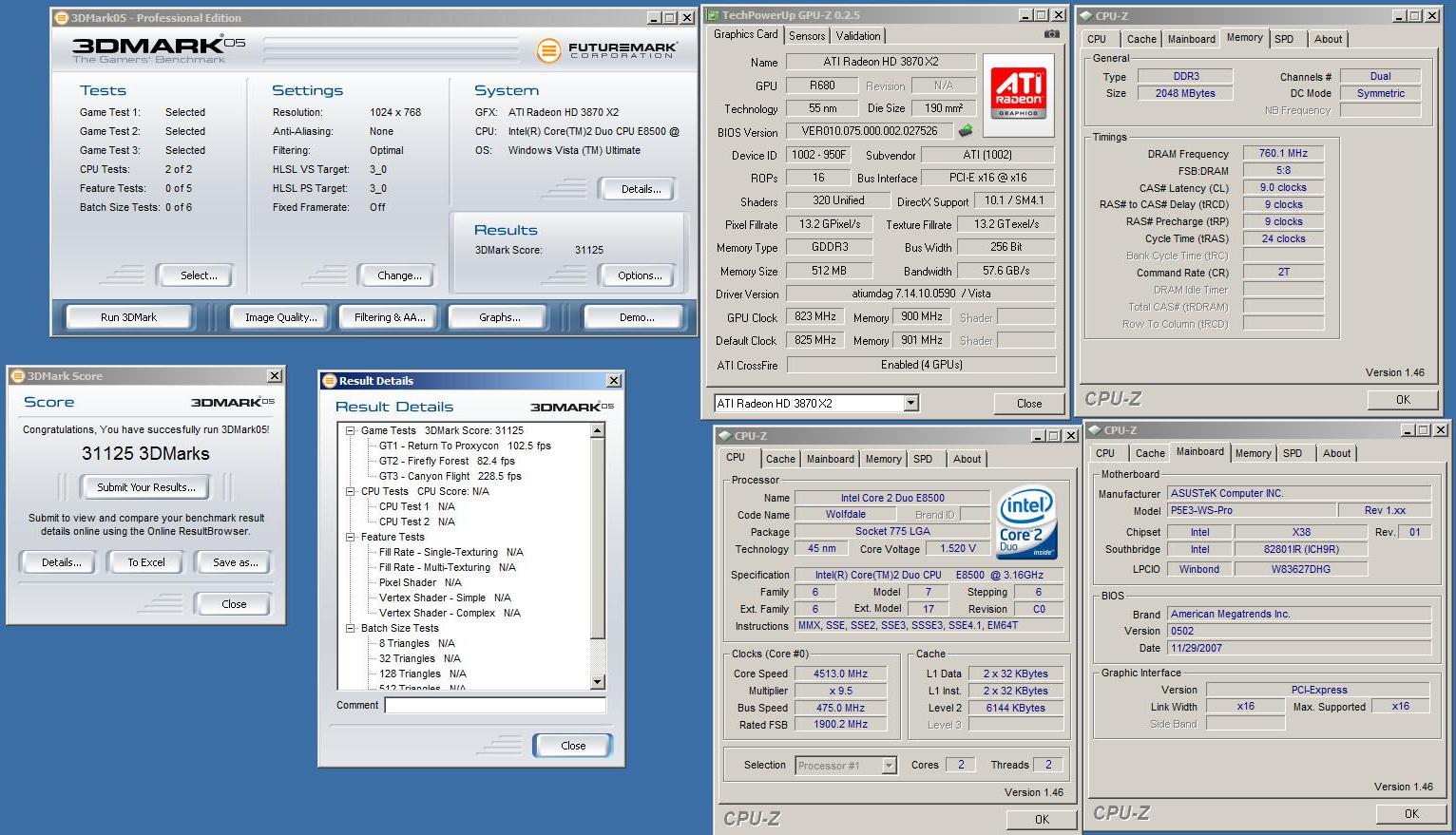The height and width of the screenshot is (835, 1456).
Task: Click the Close button in Result Details
Action: pyautogui.click(x=573, y=746)
